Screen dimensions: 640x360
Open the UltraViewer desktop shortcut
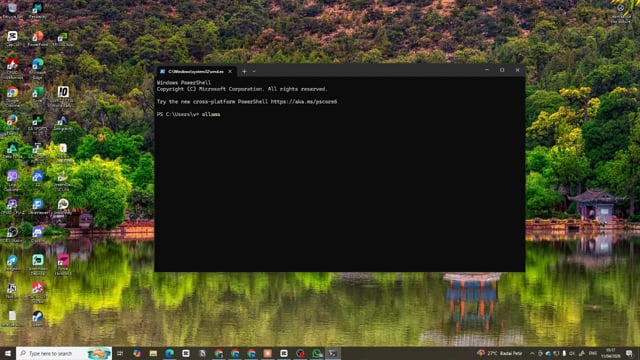tap(38, 207)
